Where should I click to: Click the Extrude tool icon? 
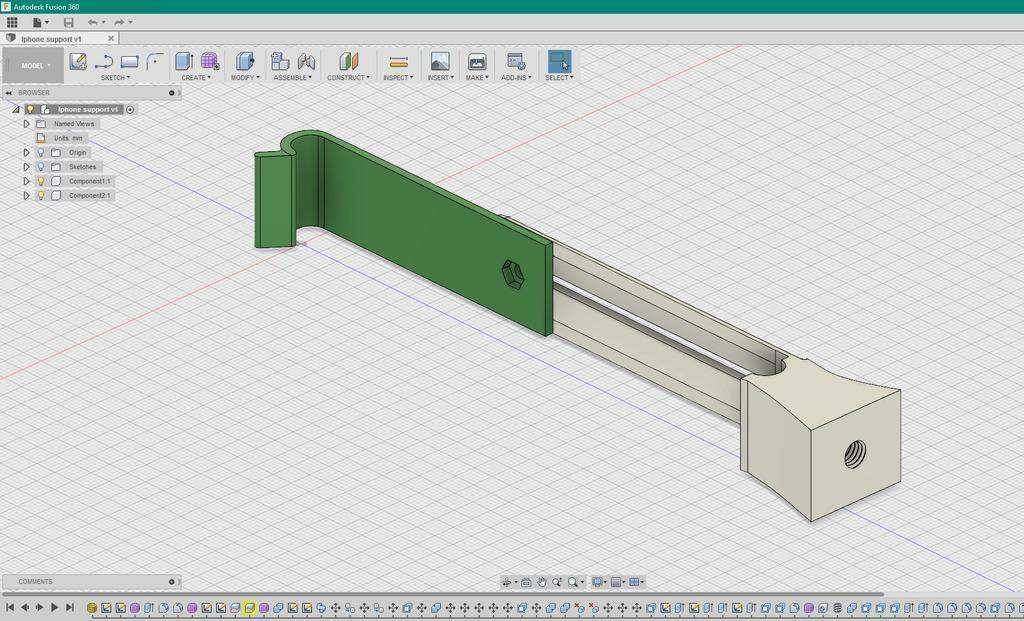[184, 61]
